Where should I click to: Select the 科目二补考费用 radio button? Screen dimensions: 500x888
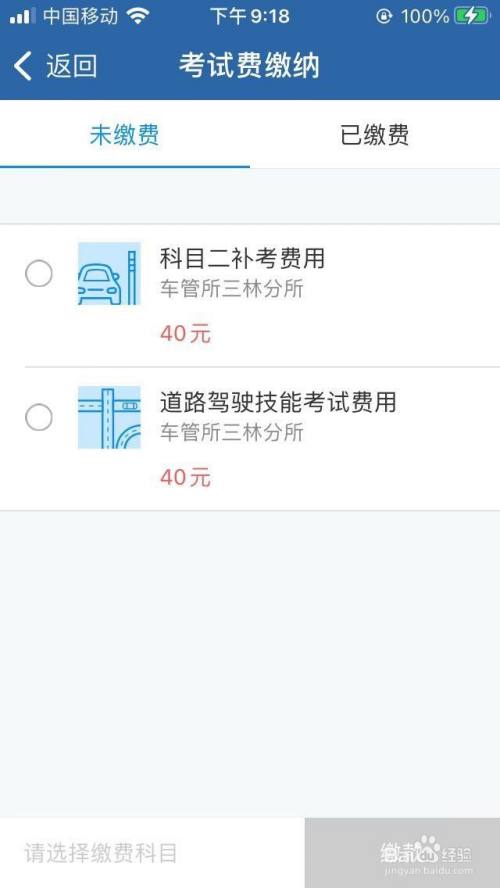(39, 274)
